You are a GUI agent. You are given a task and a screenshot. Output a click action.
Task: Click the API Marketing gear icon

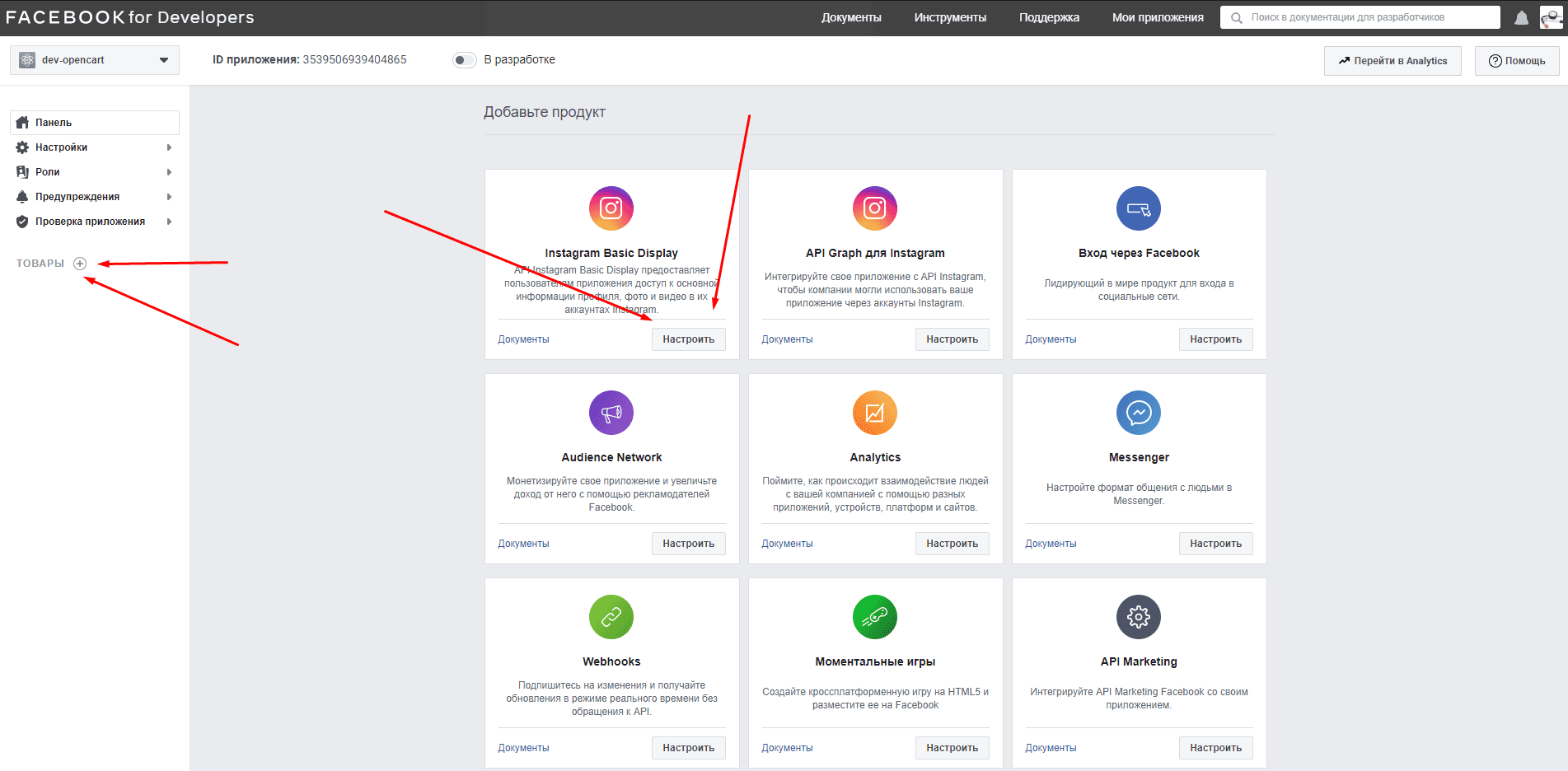pos(1138,617)
